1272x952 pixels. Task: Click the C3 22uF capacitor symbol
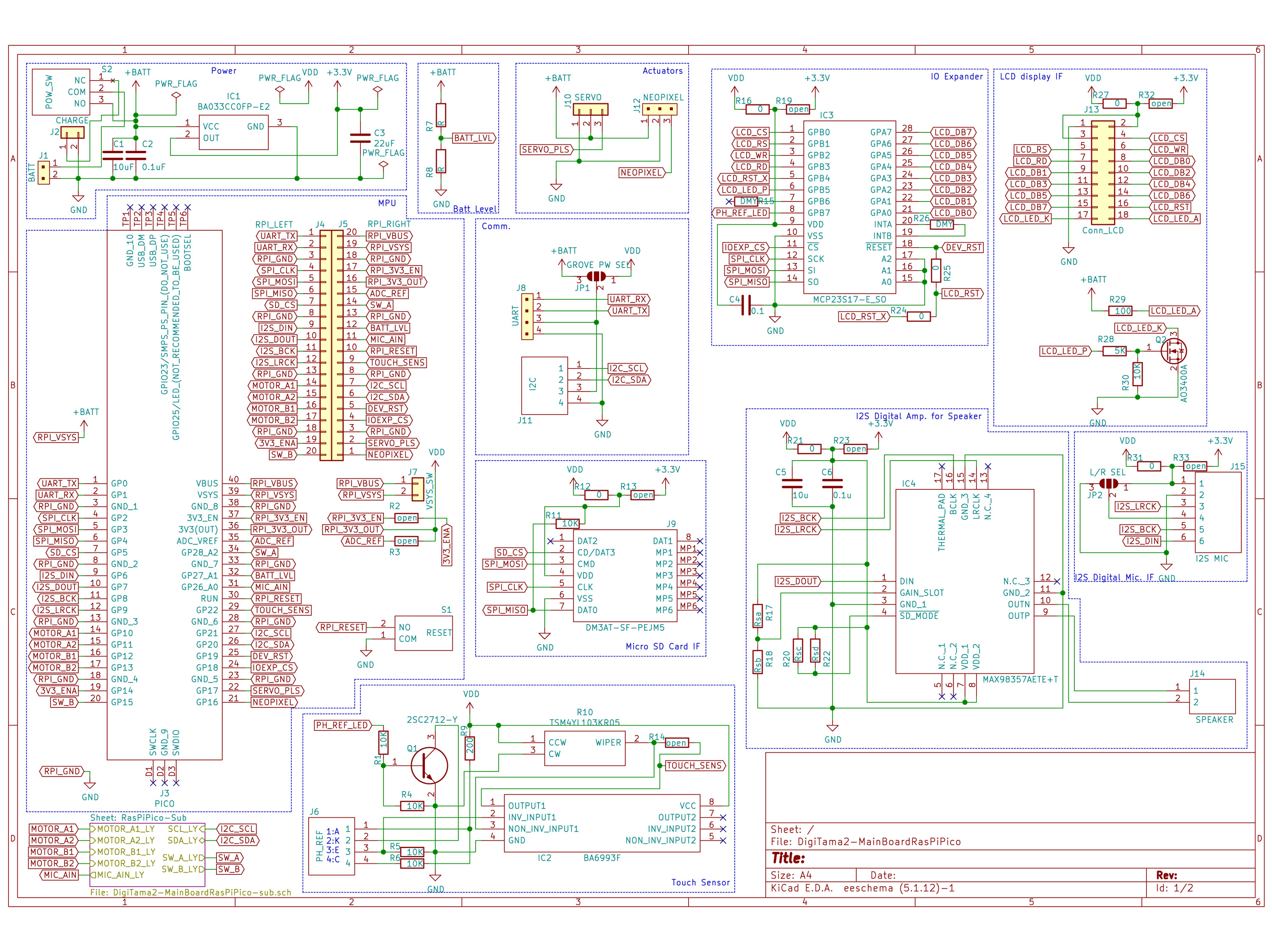tap(360, 138)
